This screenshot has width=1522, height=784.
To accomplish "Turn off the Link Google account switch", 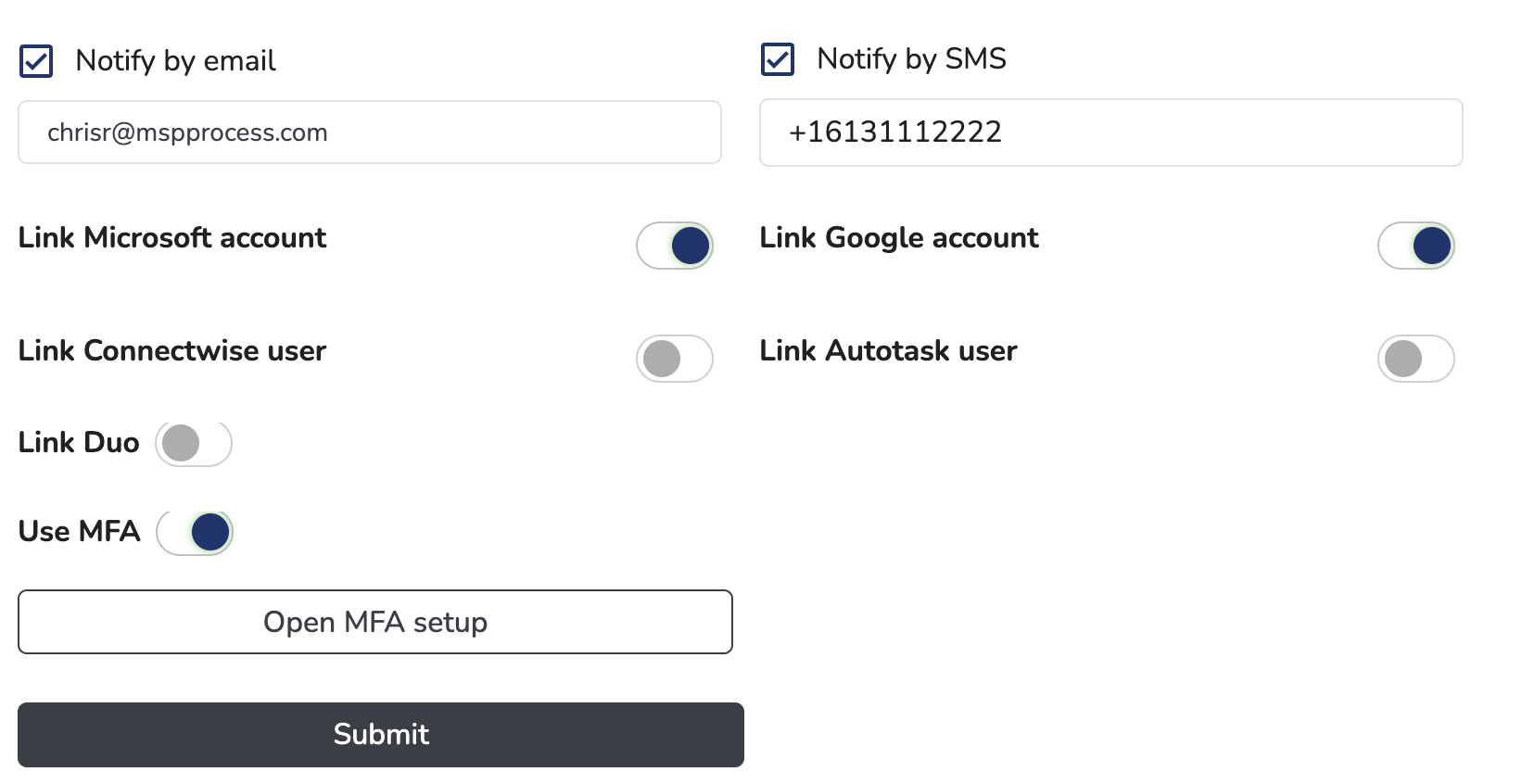I will click(x=1416, y=246).
